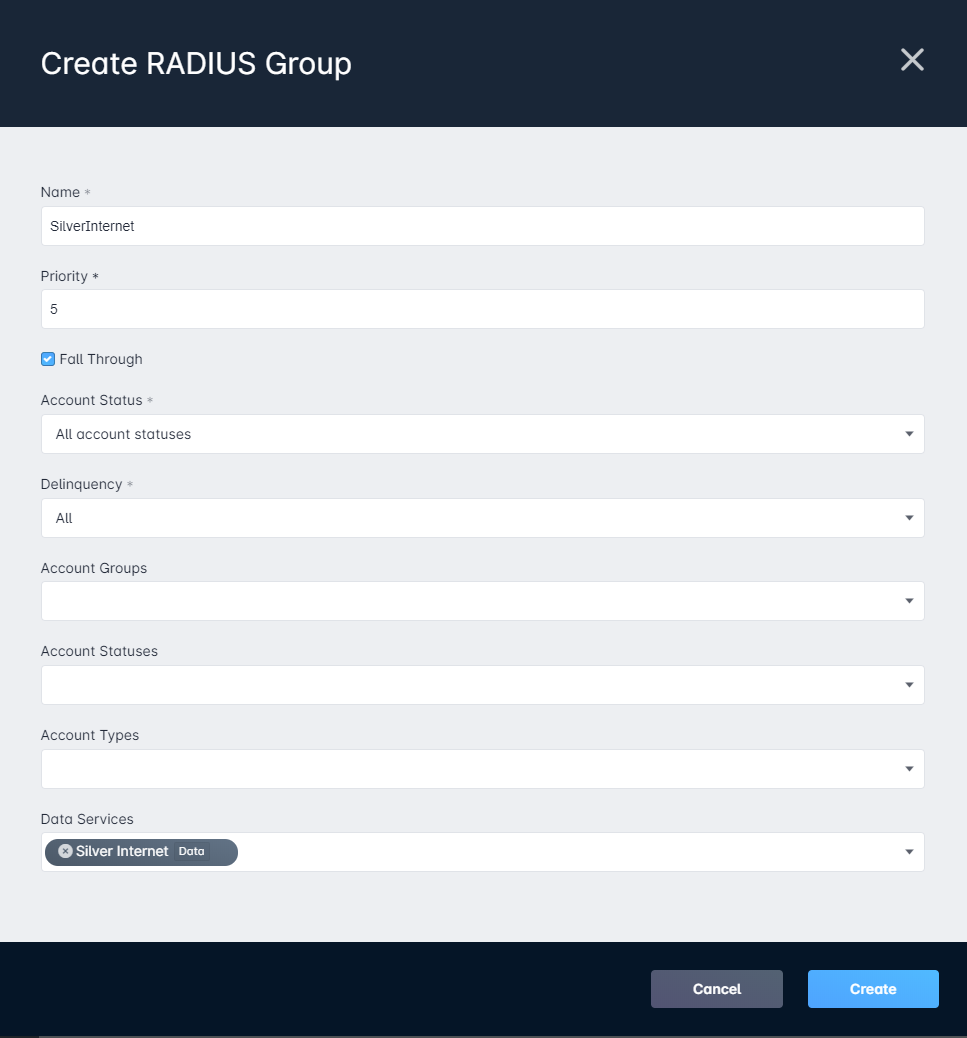Screen dimensions: 967x1038
Task: Expand the Account Groups dropdown
Action: [483, 601]
